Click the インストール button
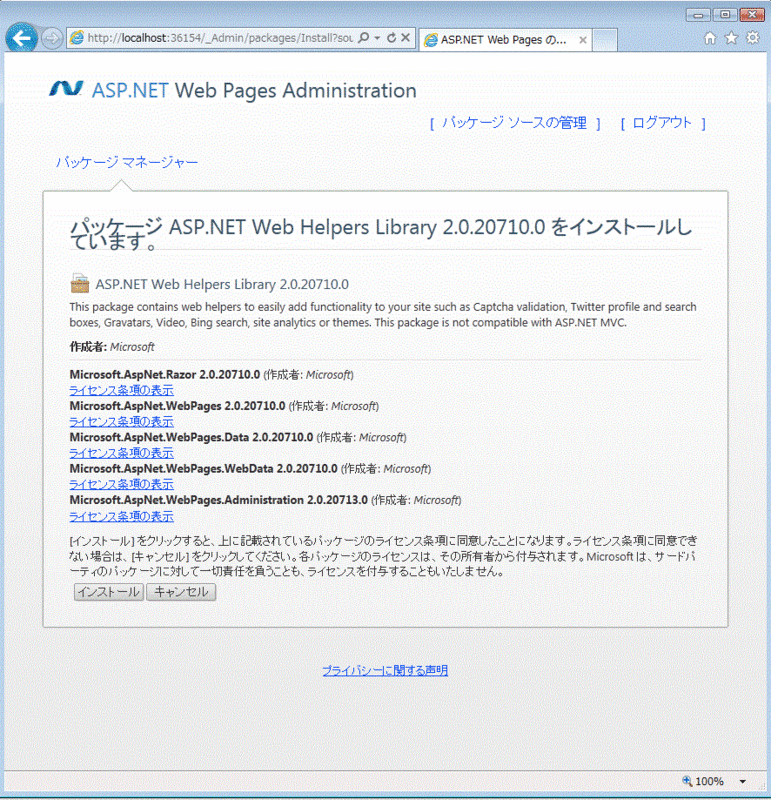Viewport: 771px width, 800px height. 109,592
